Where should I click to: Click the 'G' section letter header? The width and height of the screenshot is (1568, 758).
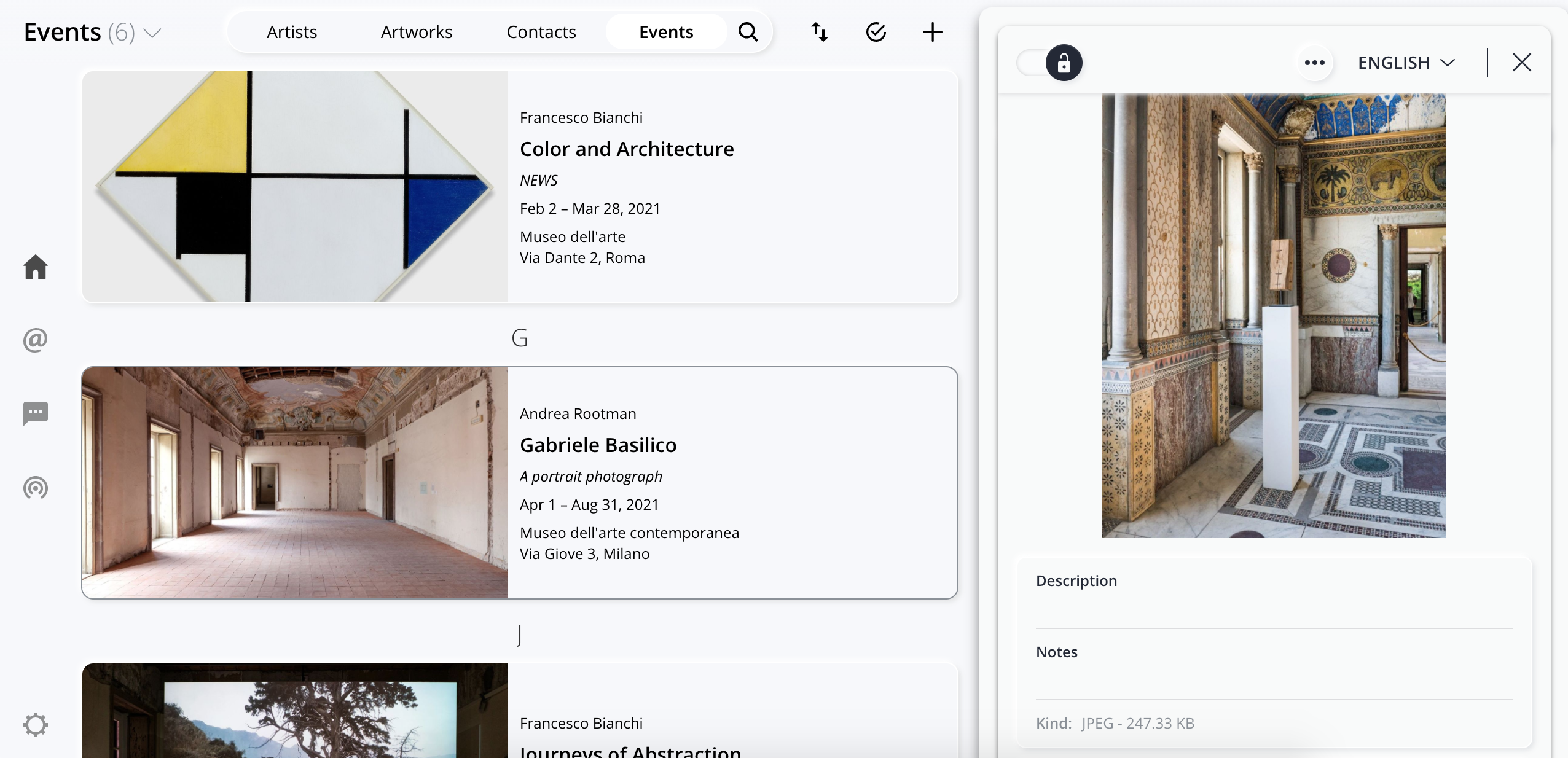[x=520, y=338]
